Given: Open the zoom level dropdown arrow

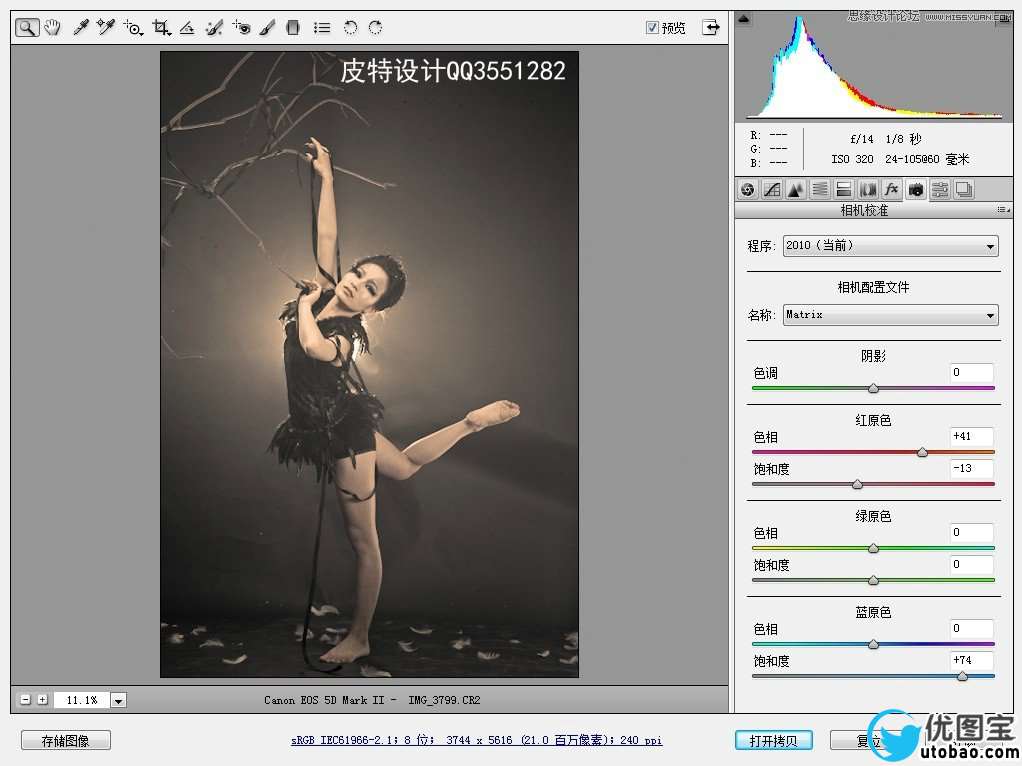Looking at the screenshot, I should 118,701.
